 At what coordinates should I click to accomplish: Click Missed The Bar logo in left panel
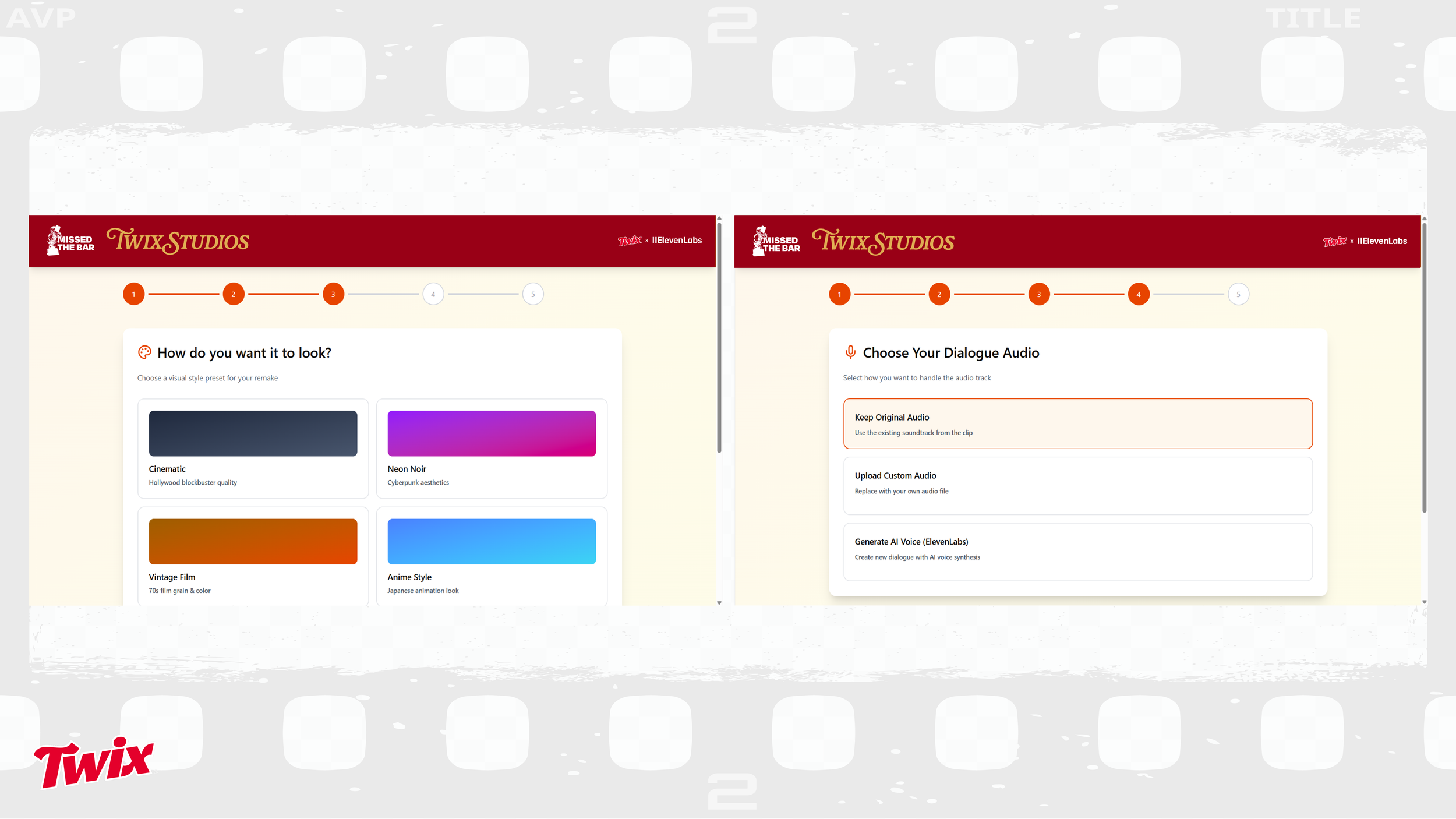(x=70, y=241)
